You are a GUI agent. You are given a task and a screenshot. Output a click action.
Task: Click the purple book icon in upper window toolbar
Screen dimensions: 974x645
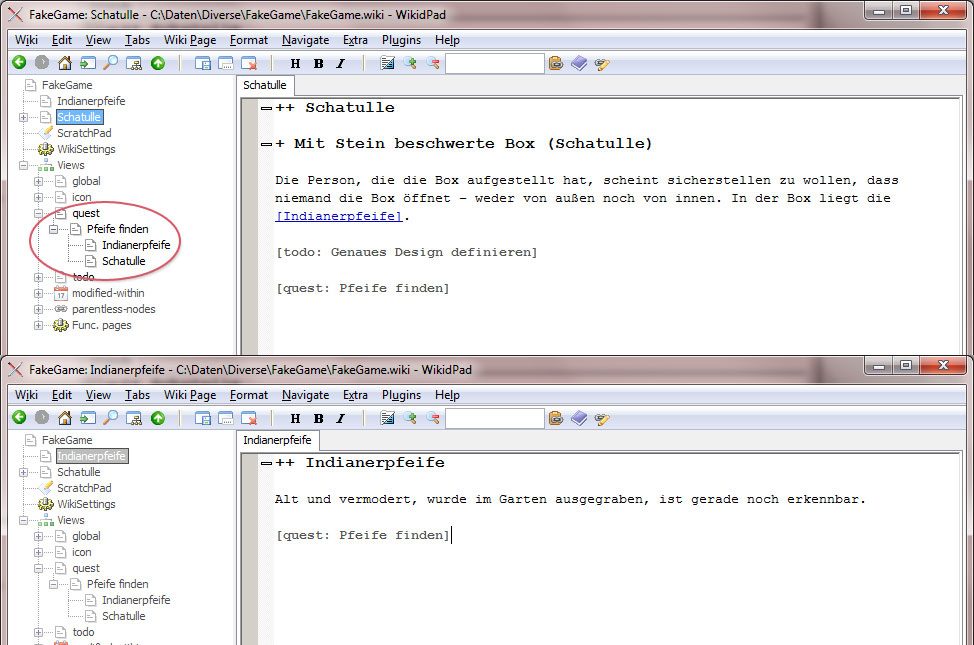tap(580, 63)
